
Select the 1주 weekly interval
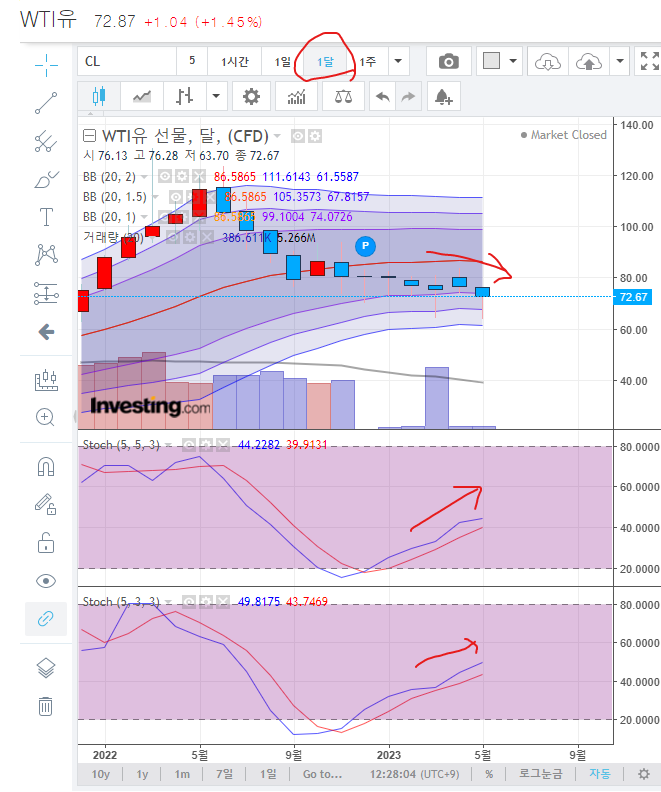[368, 62]
